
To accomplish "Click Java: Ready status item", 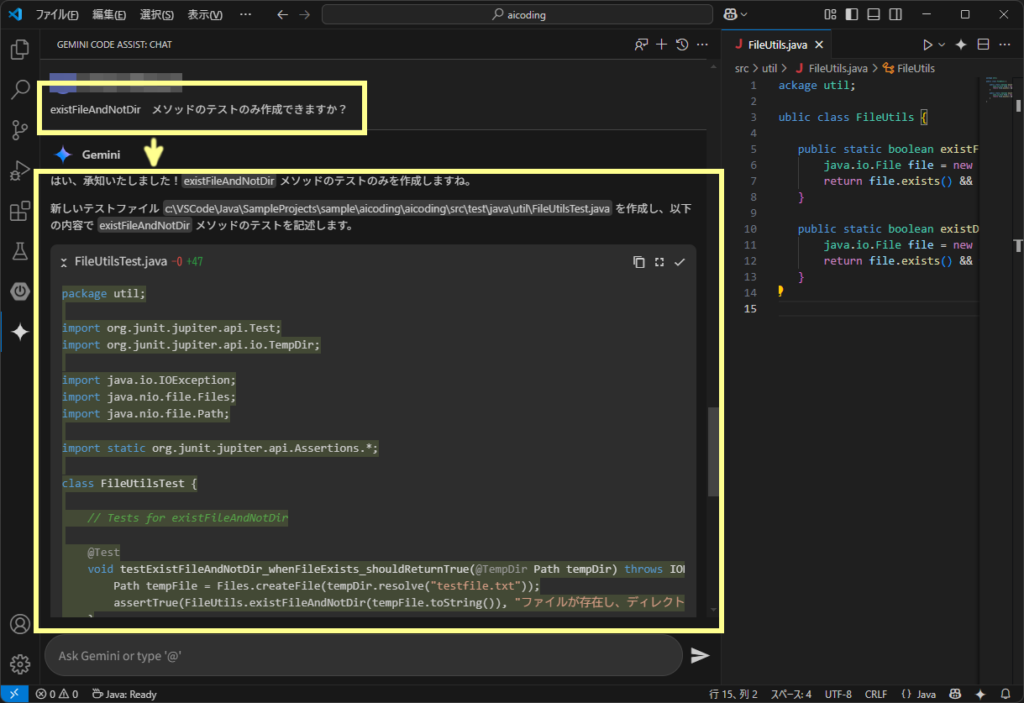I will point(124,694).
